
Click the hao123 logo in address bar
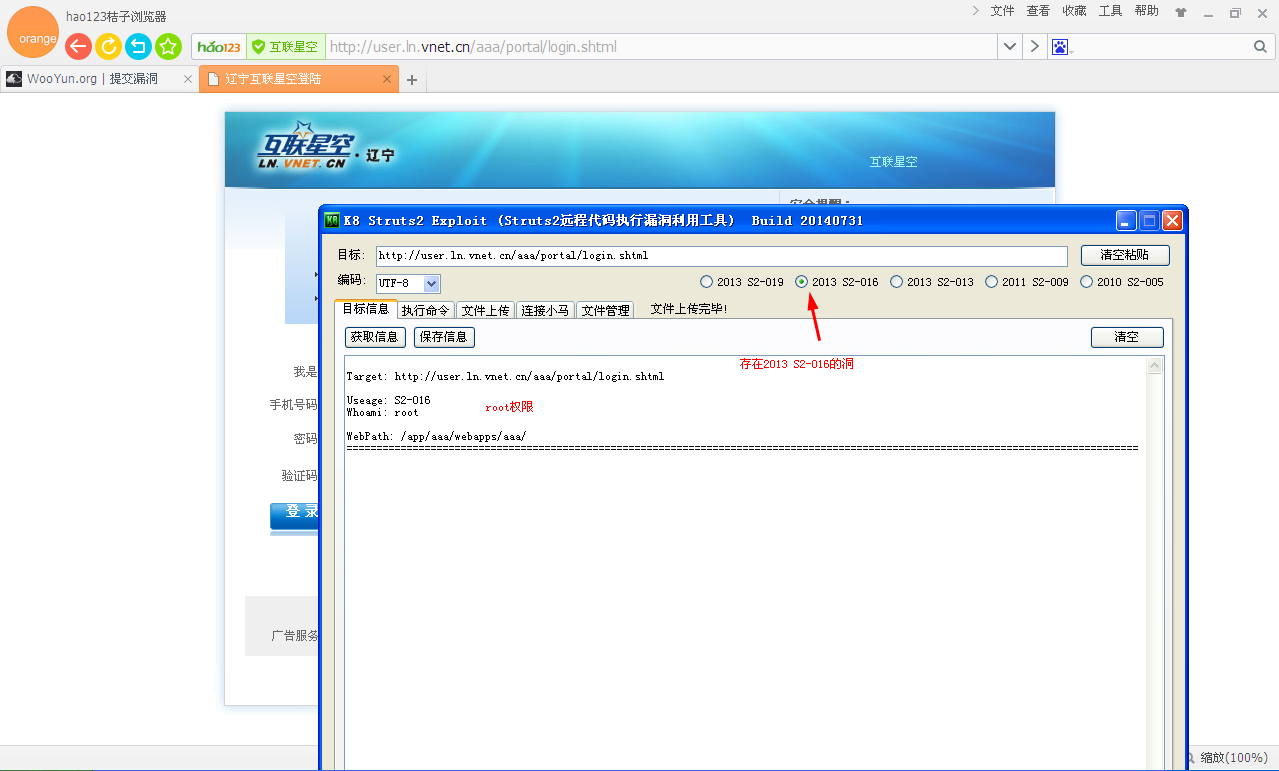click(x=219, y=47)
